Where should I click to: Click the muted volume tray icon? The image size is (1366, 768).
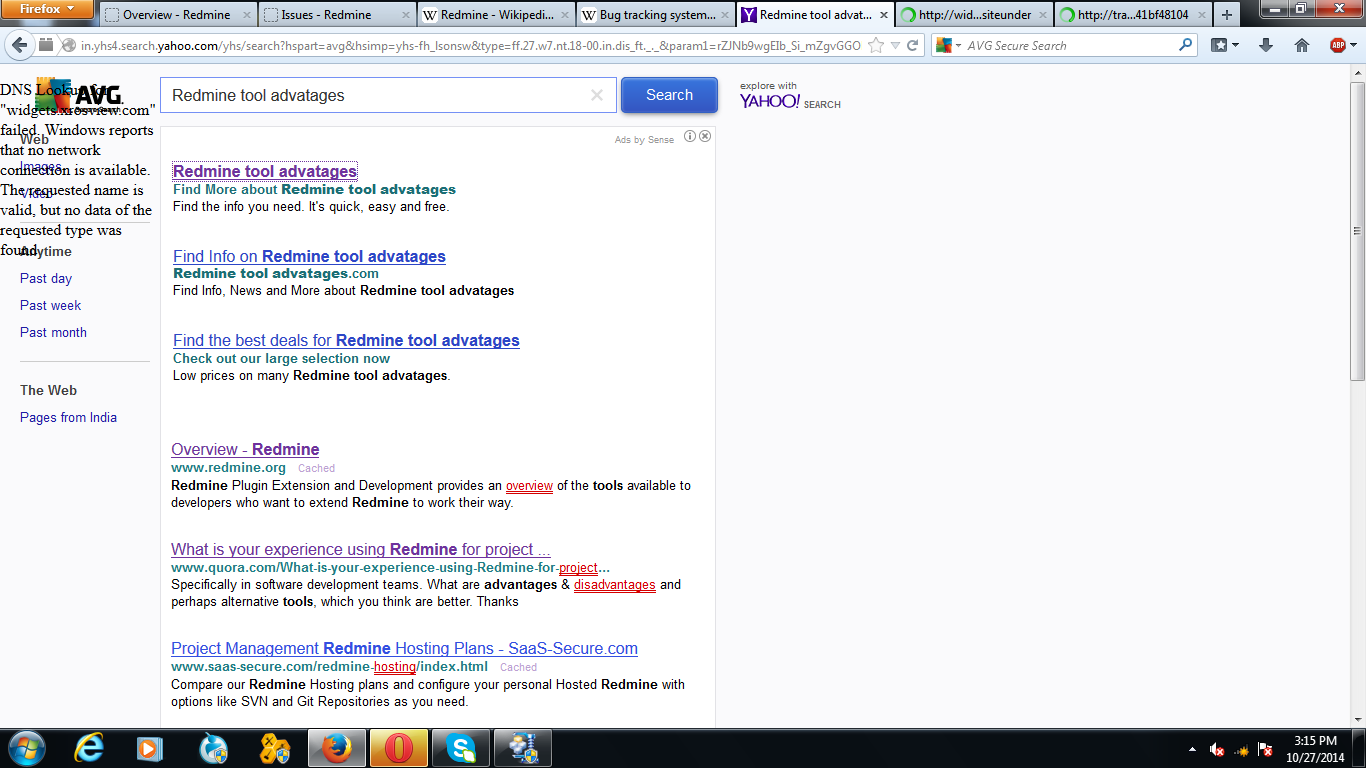(x=1217, y=749)
